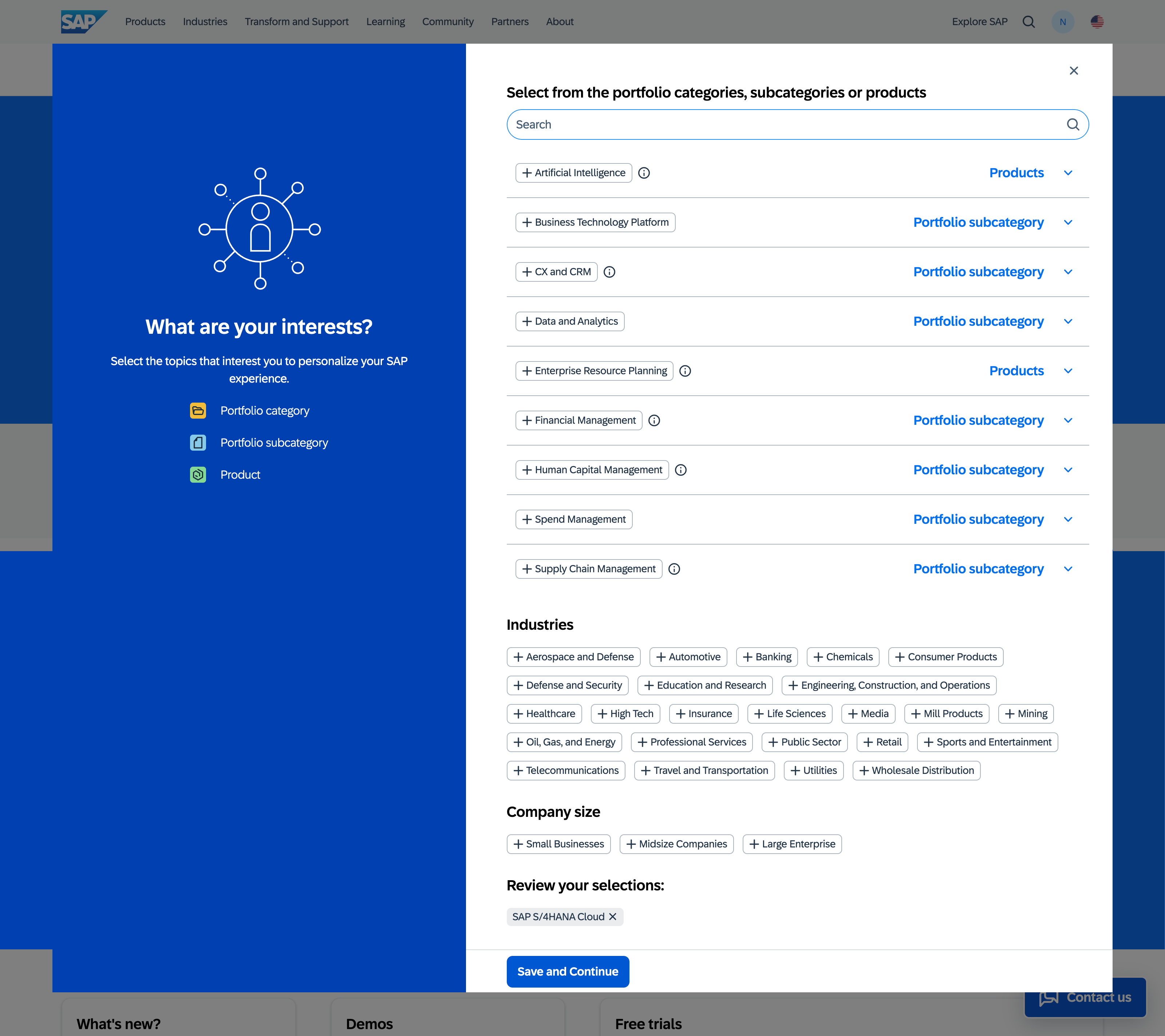Show info for Financial Management

pyautogui.click(x=654, y=420)
